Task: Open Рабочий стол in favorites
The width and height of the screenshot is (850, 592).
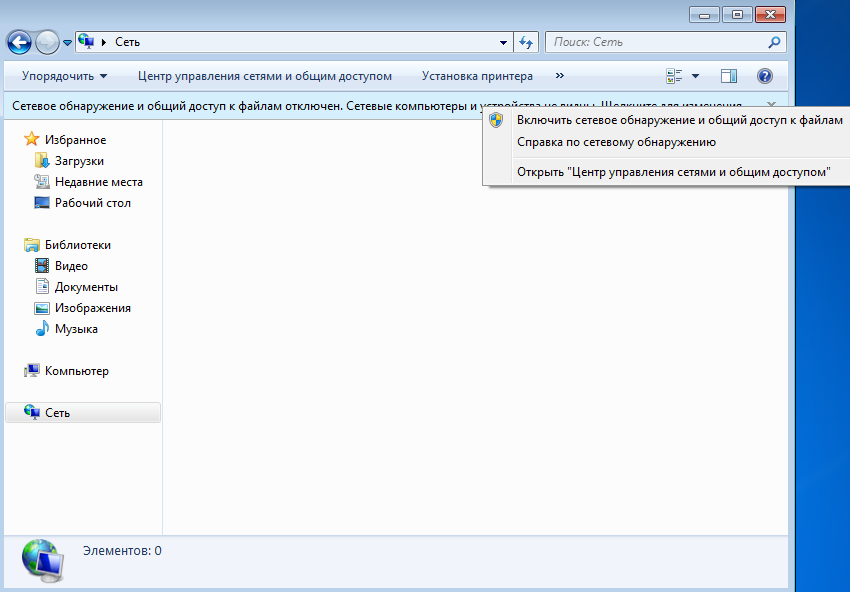Action: pyautogui.click(x=93, y=203)
